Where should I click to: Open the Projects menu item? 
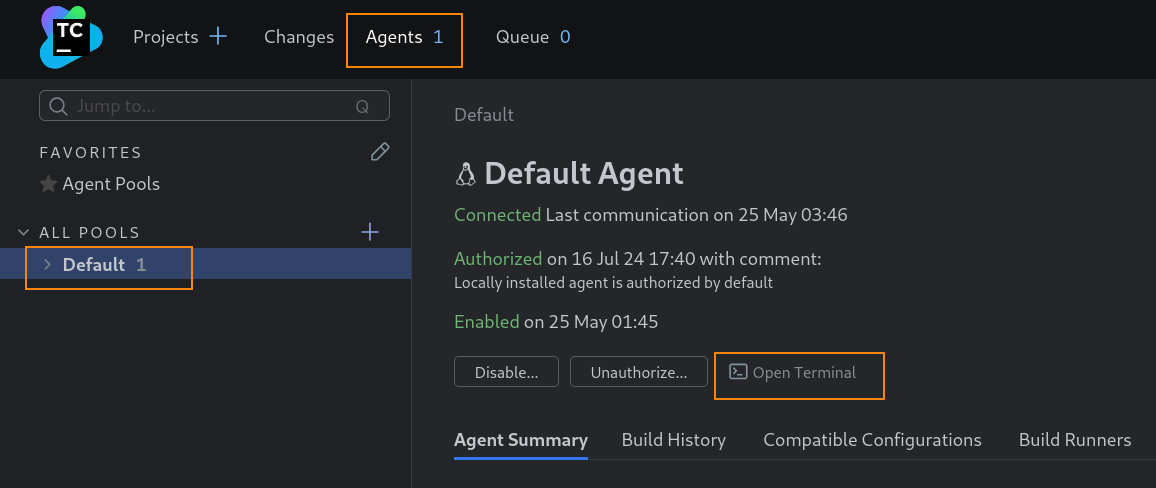[x=165, y=37]
